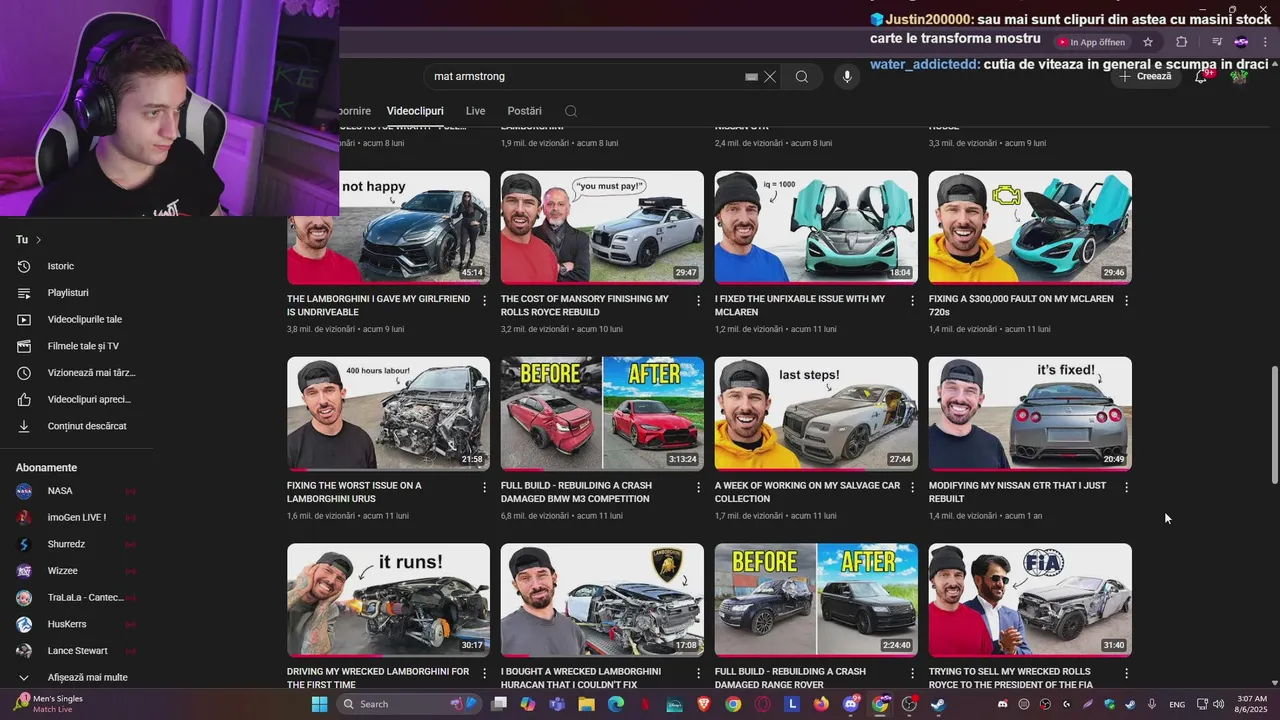
Task: Open the taskbar clock showing 3:07 AM
Action: [1251, 704]
